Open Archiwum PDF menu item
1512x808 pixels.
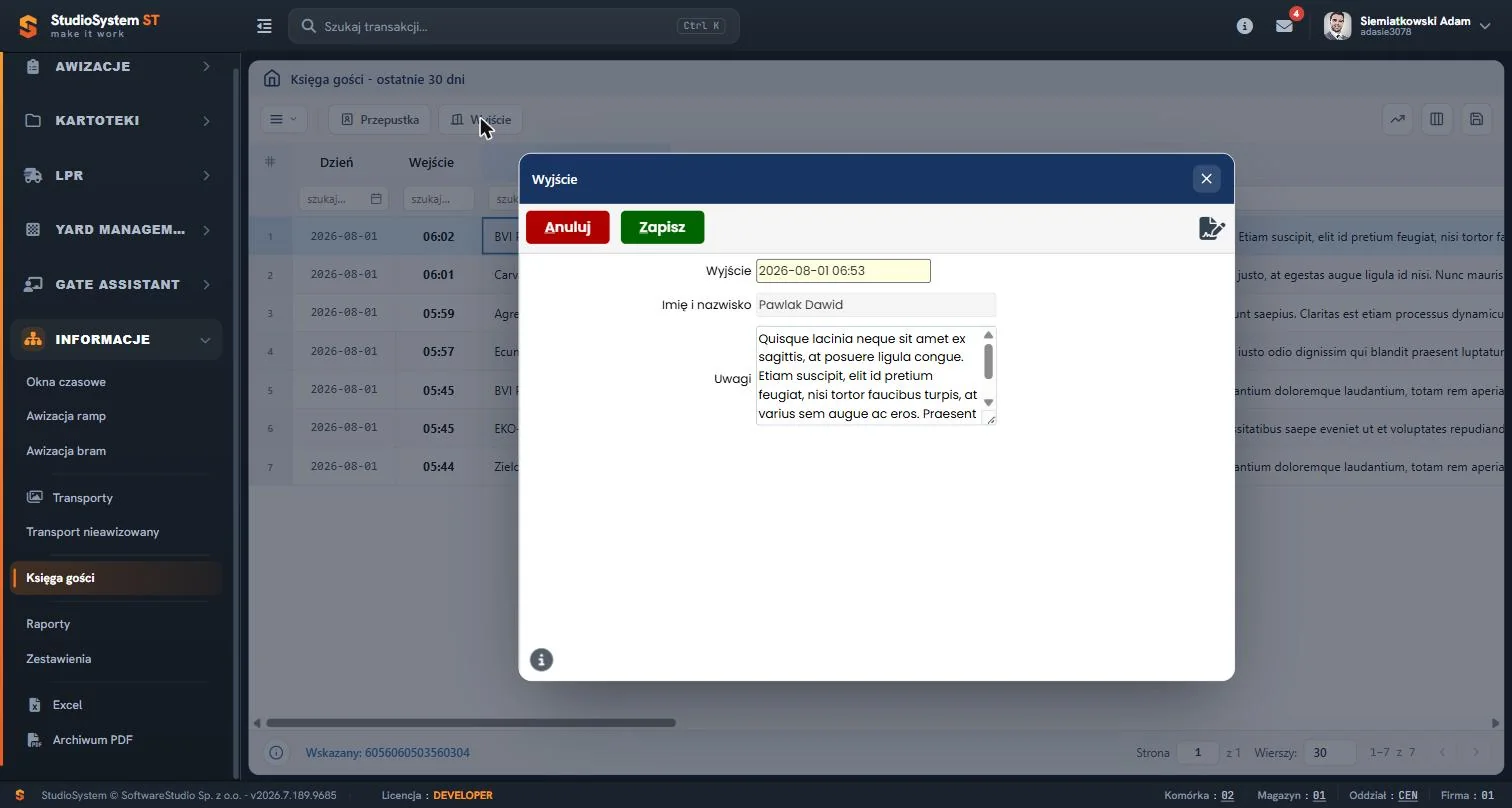pos(92,740)
